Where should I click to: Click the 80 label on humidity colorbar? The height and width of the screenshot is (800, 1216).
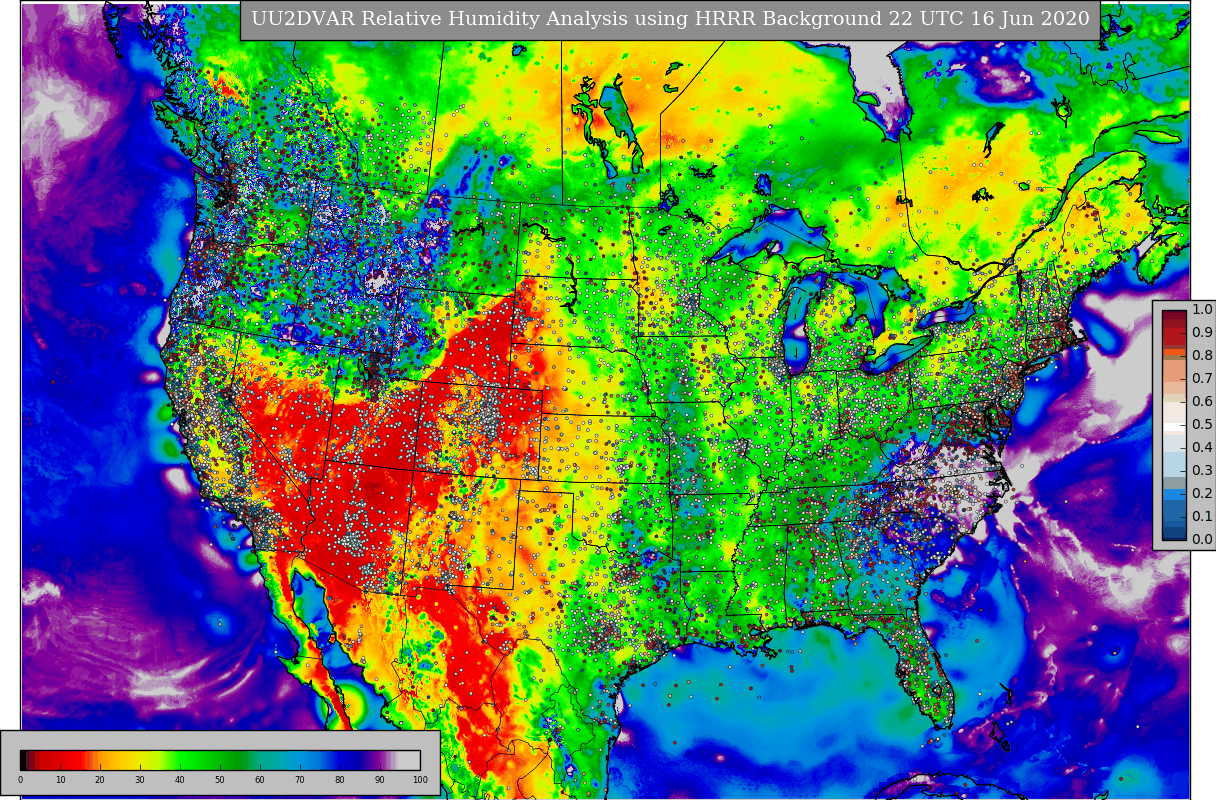point(340,780)
